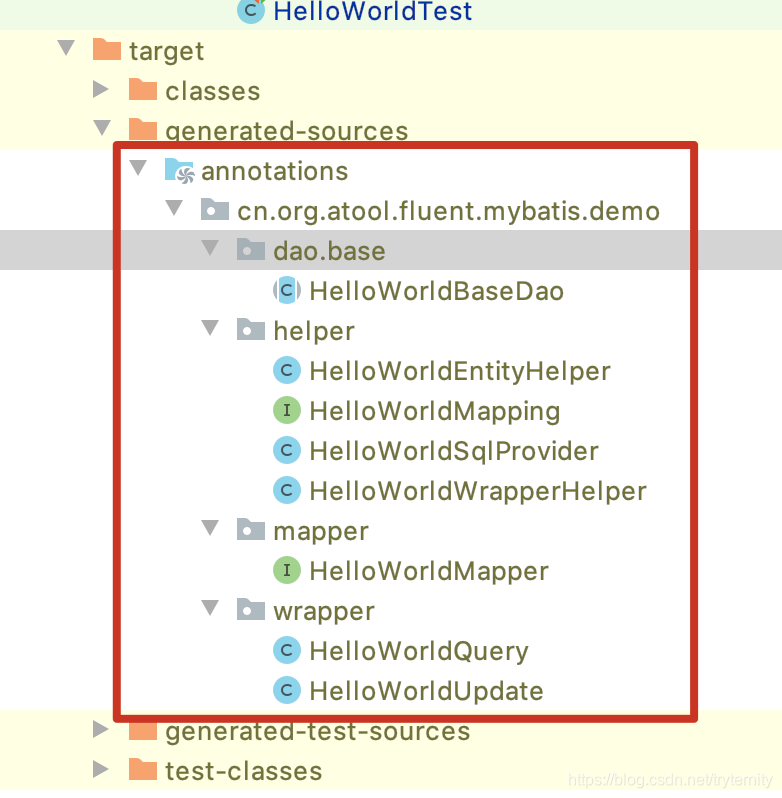Click the HelloWorldMapping interface icon

click(x=287, y=410)
